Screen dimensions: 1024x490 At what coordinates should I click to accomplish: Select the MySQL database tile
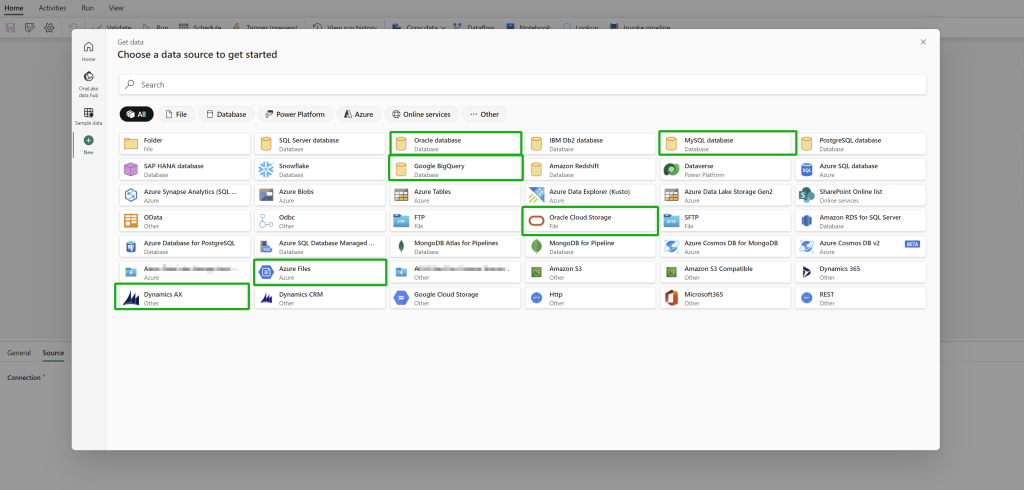pos(728,144)
